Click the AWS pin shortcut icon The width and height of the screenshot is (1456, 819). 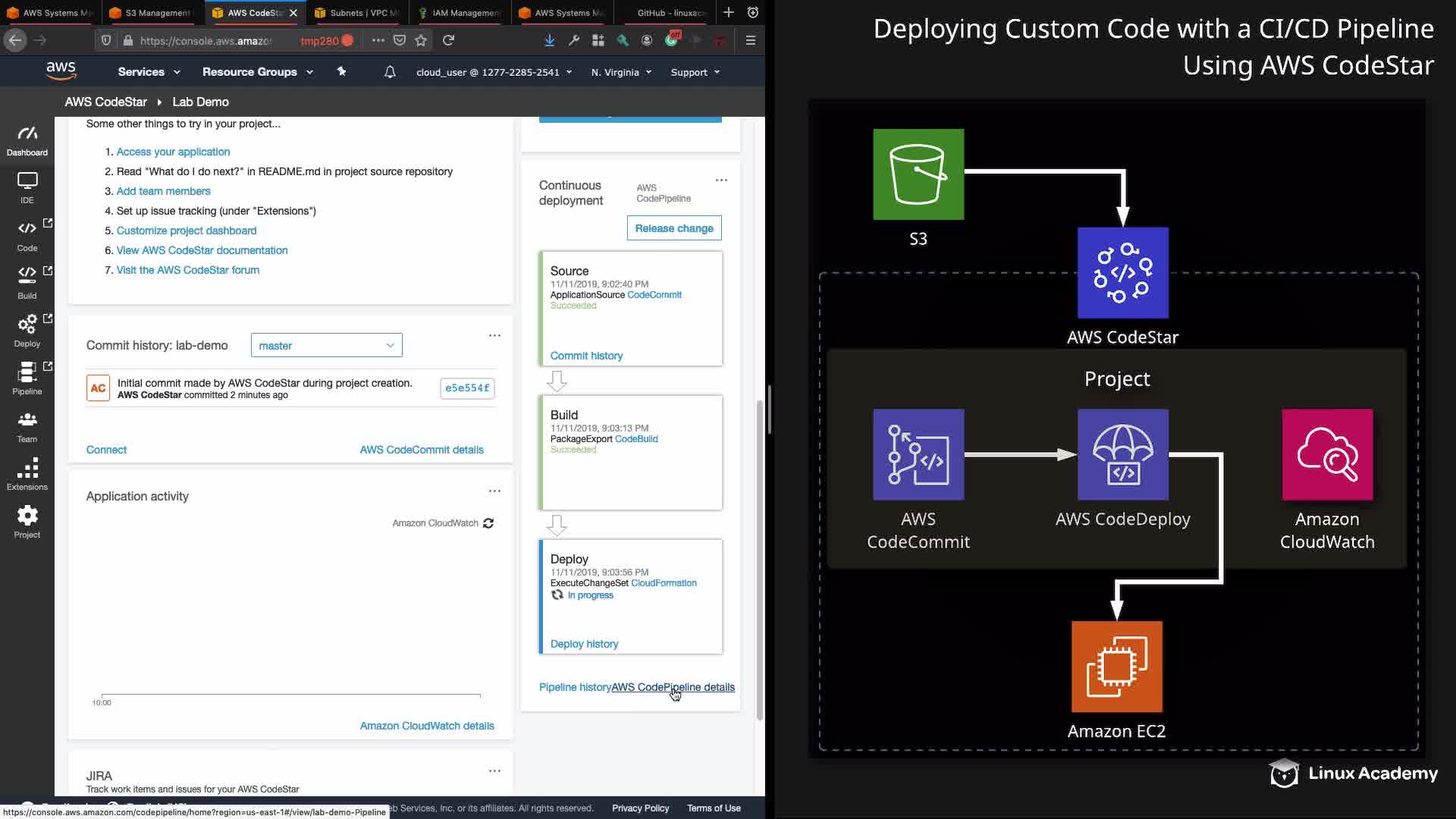341,71
